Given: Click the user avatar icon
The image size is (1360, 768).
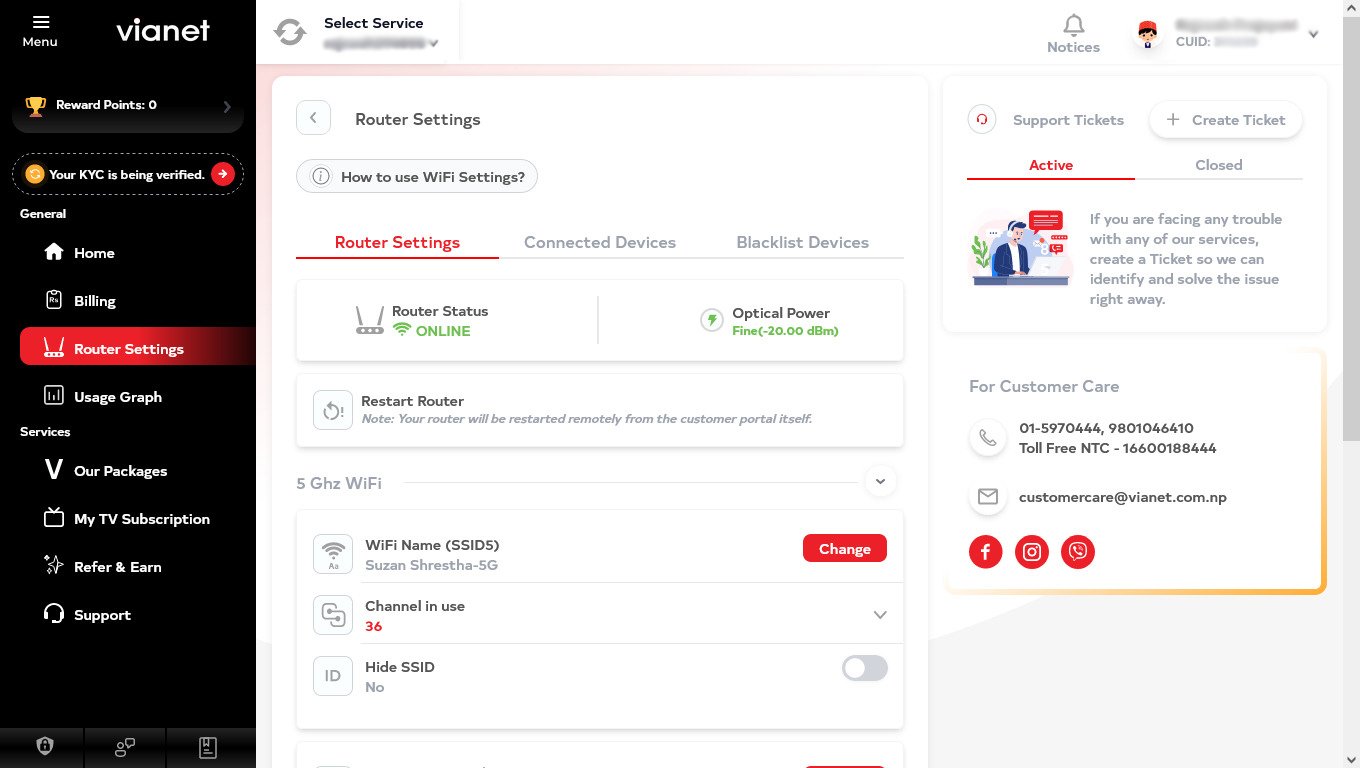Looking at the screenshot, I should pyautogui.click(x=1148, y=34).
